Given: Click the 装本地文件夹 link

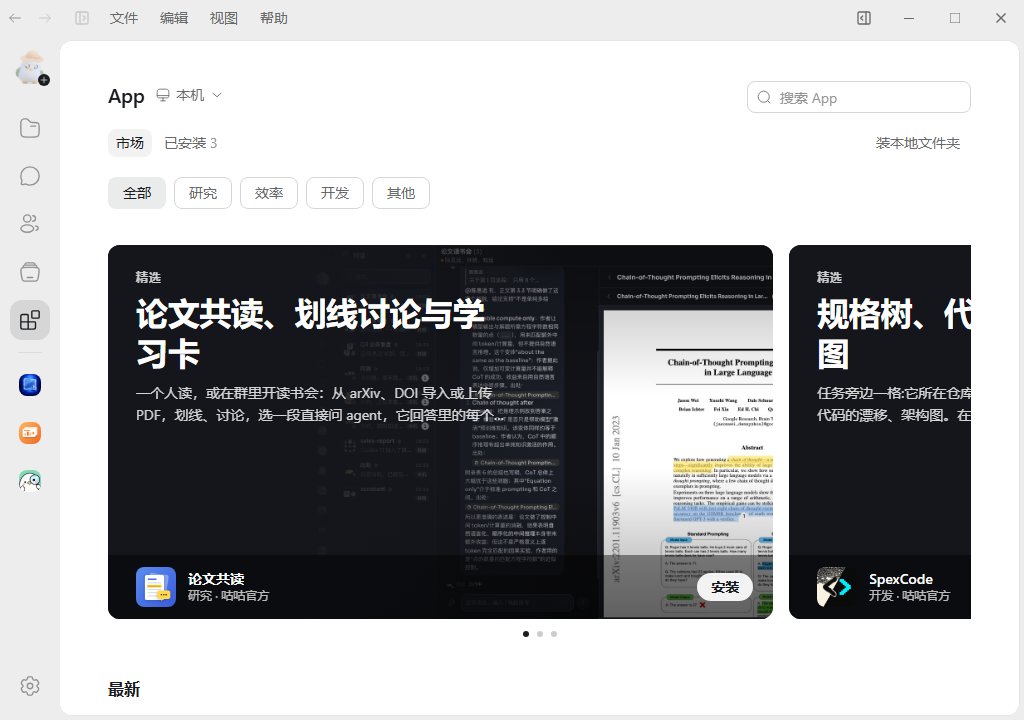Looking at the screenshot, I should pyautogui.click(x=918, y=143).
